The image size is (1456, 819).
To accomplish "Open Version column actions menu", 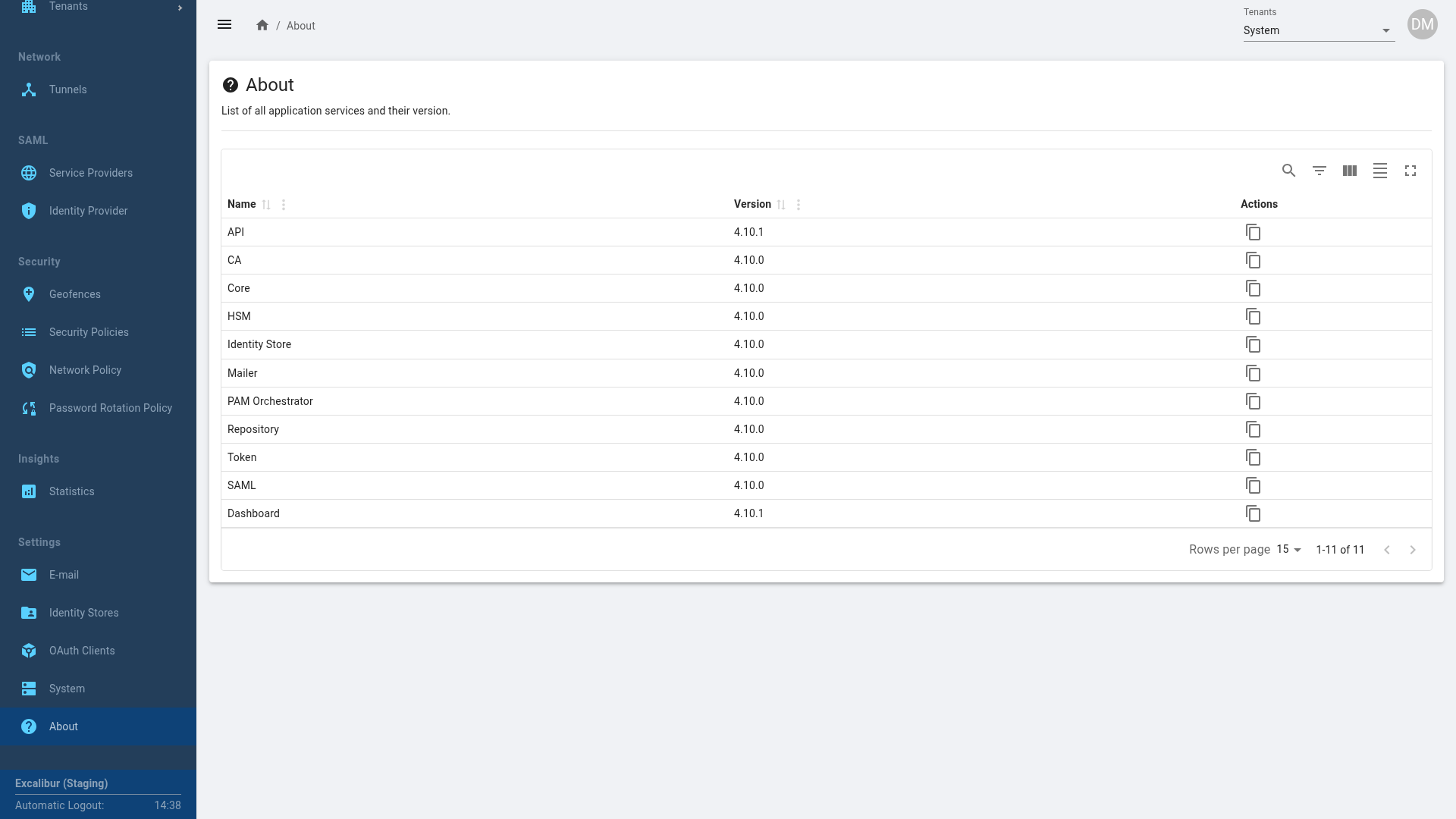I will (x=799, y=205).
